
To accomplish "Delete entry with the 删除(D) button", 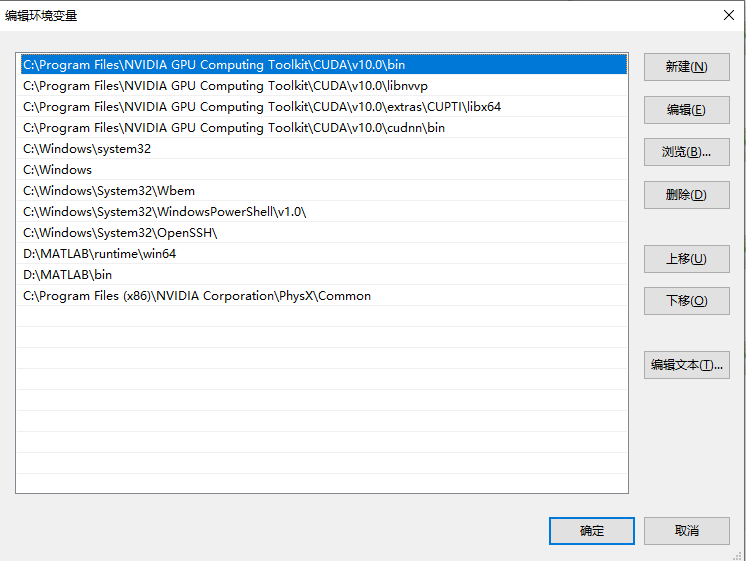I will [687, 195].
